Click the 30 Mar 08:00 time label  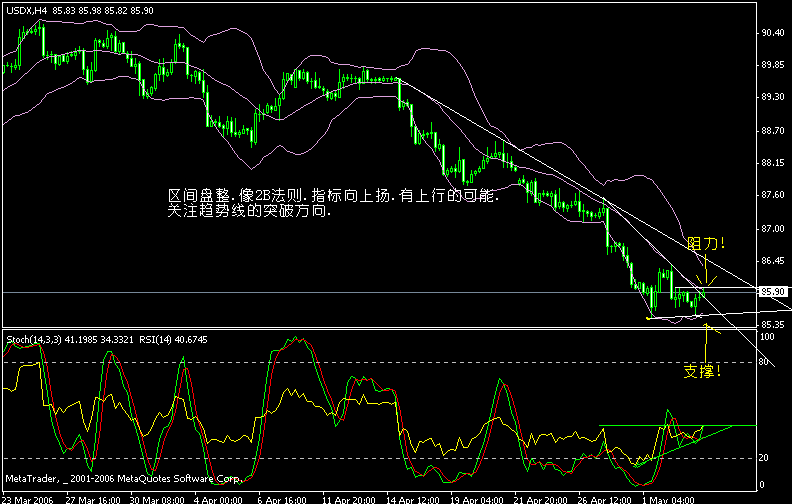point(157,499)
